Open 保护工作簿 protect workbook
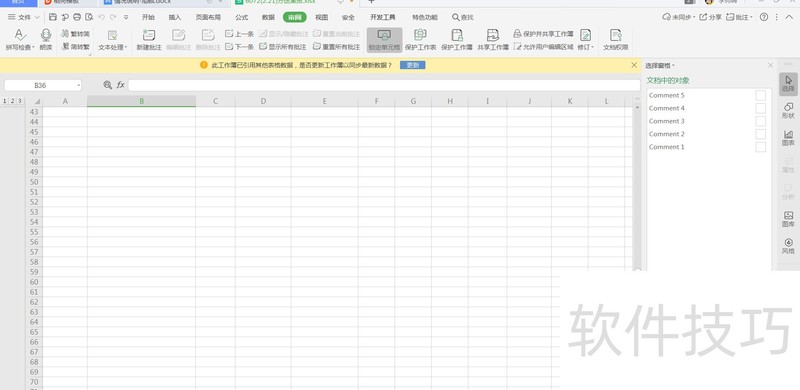Image resolution: width=800 pixels, height=390 pixels. (457, 40)
